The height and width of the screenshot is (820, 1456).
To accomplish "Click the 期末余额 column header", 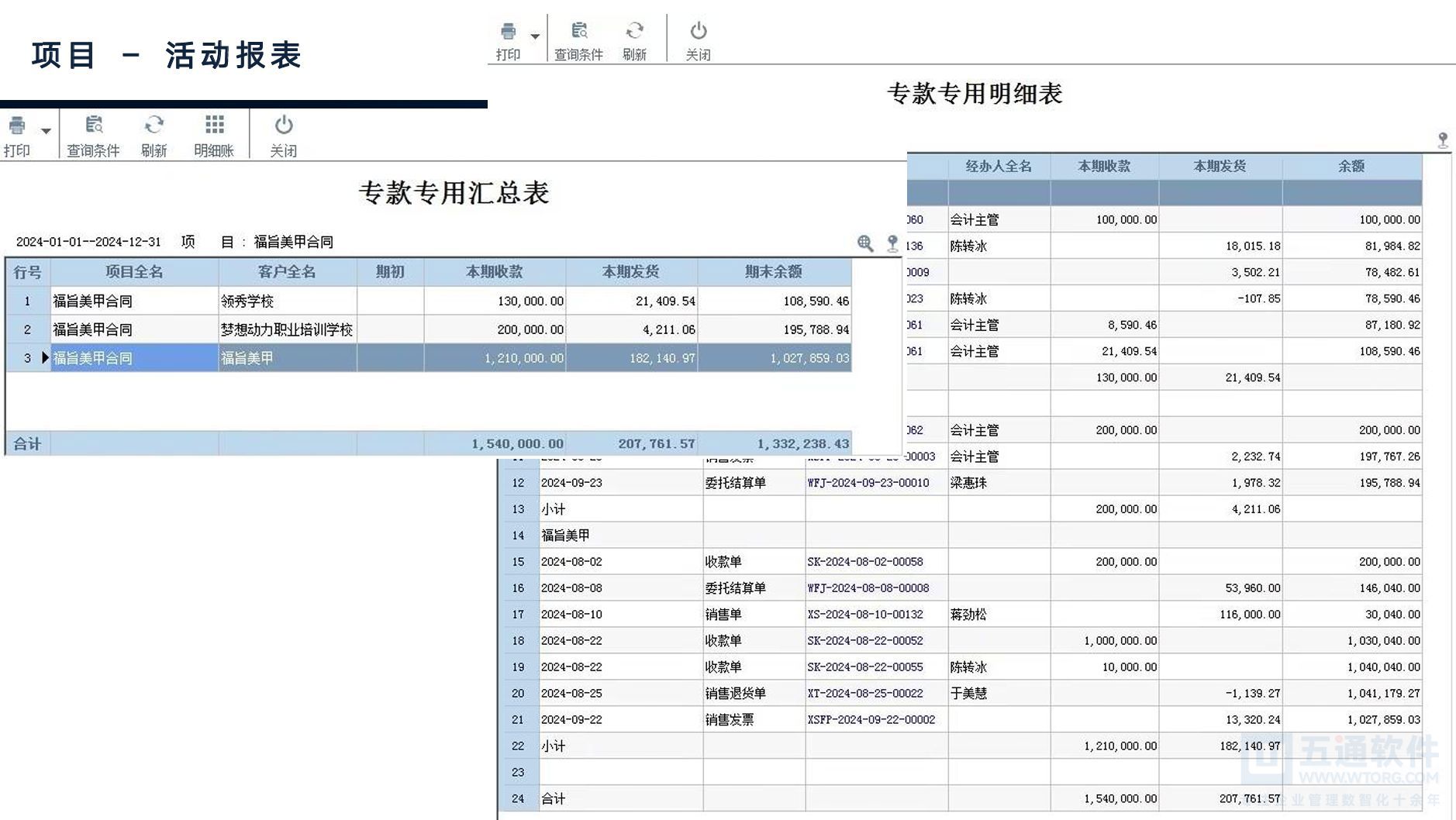I will coord(774,272).
